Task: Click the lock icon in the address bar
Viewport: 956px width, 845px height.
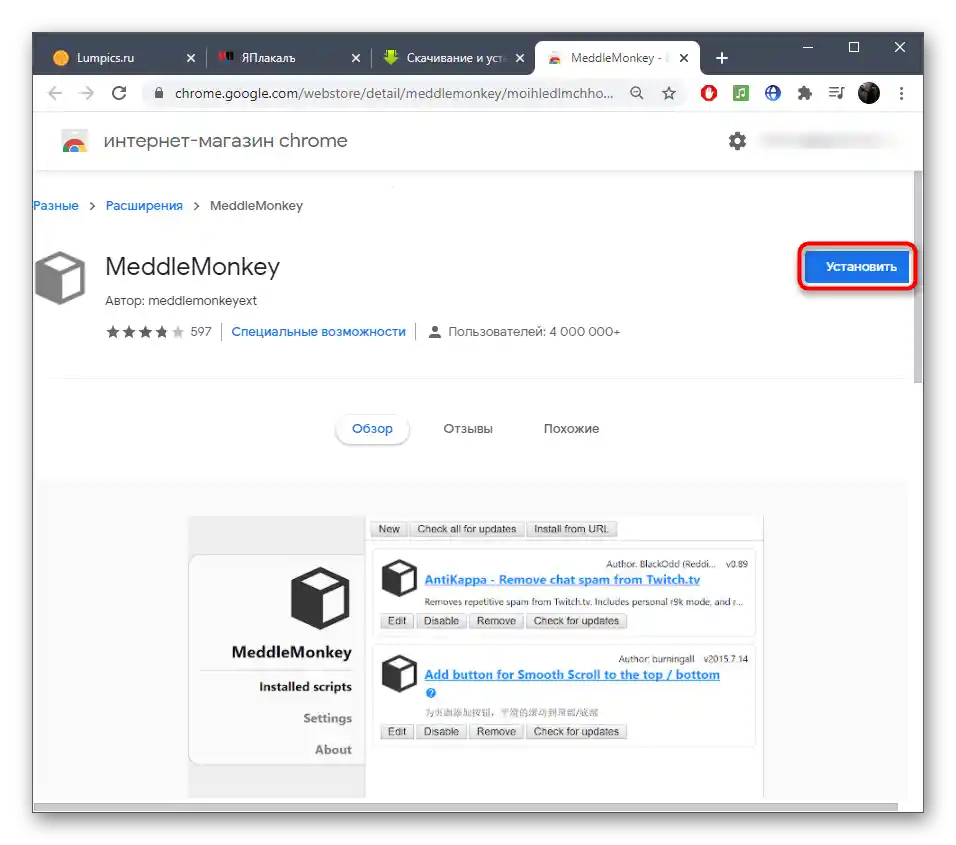Action: [x=159, y=93]
